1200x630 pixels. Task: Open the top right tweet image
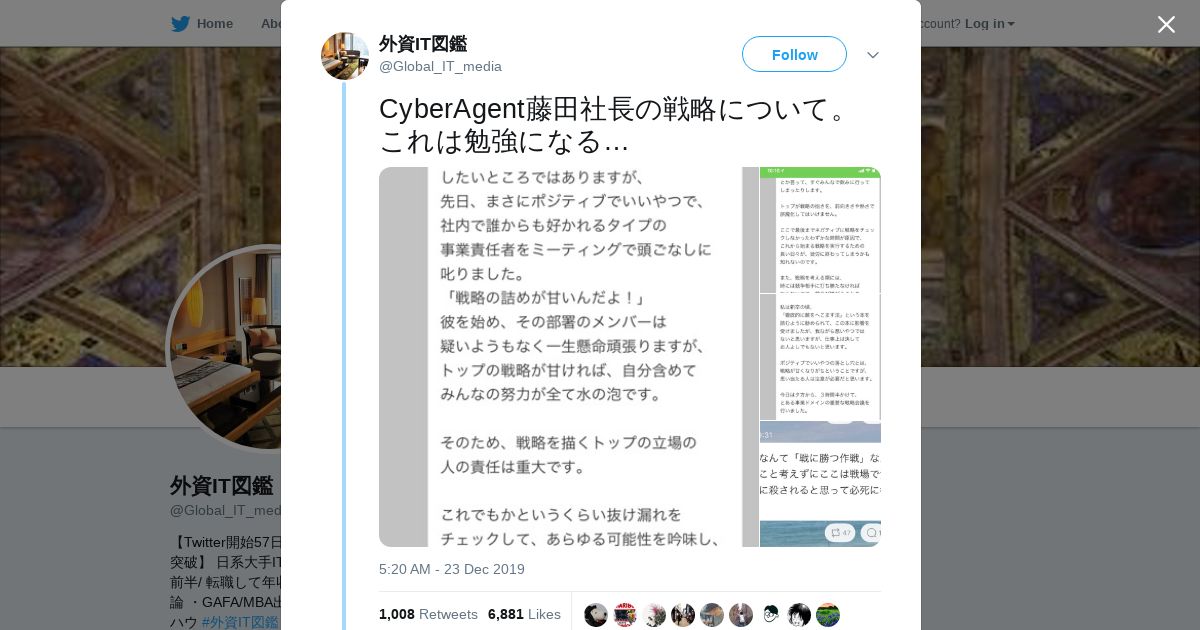[x=820, y=230]
